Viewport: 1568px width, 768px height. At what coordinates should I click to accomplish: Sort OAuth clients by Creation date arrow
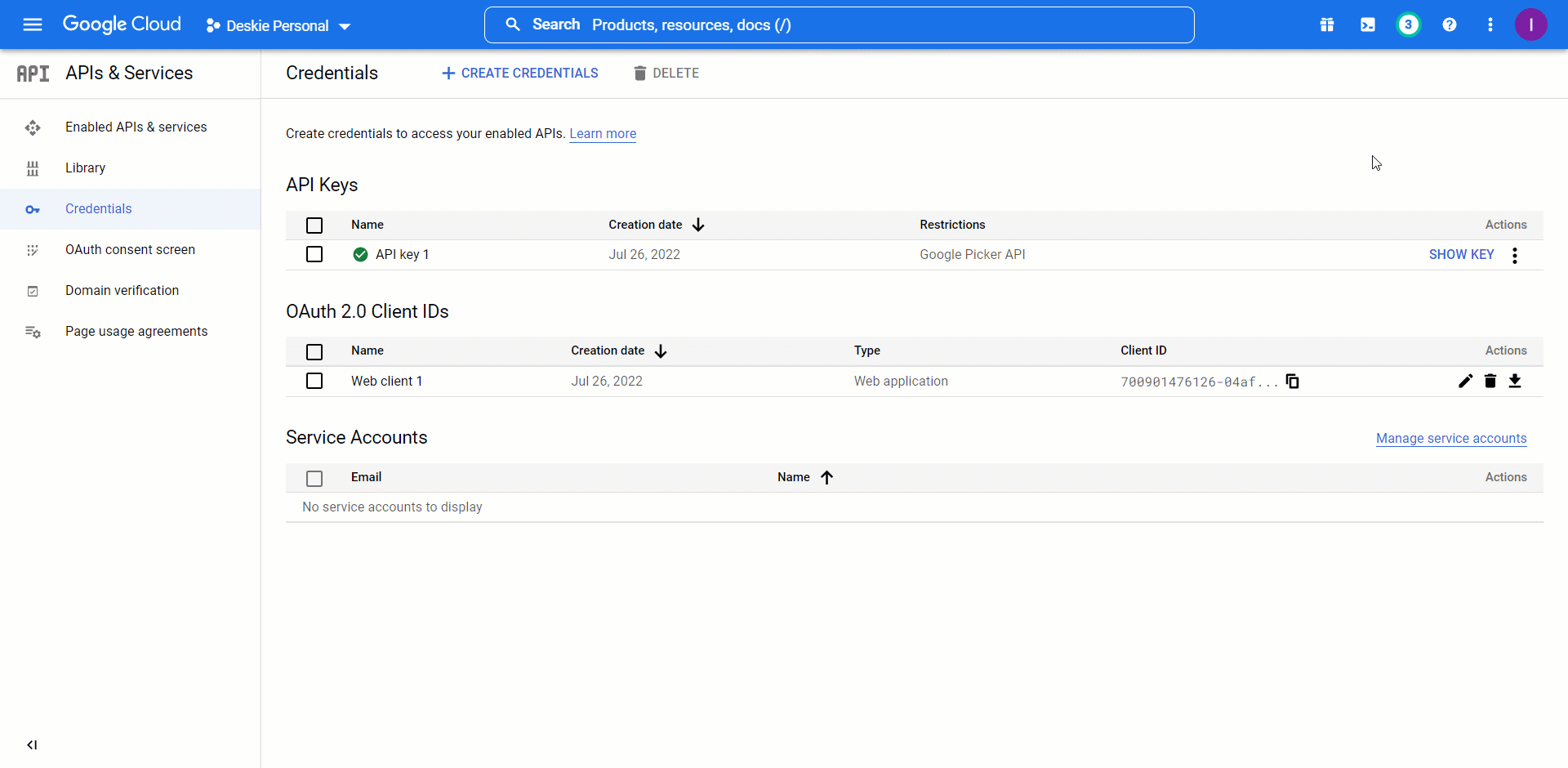point(661,351)
